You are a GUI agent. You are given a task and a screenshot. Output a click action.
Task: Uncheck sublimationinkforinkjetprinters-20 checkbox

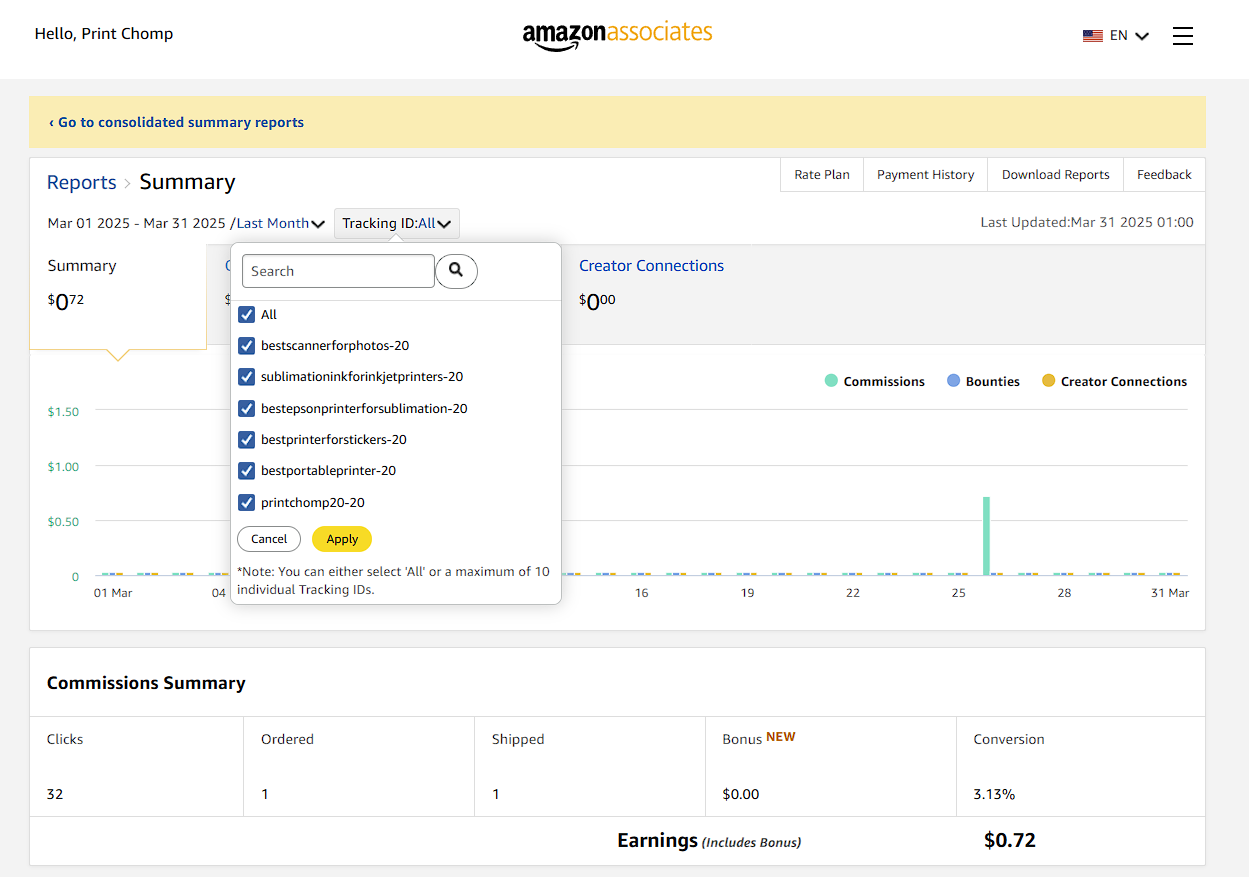click(x=246, y=377)
